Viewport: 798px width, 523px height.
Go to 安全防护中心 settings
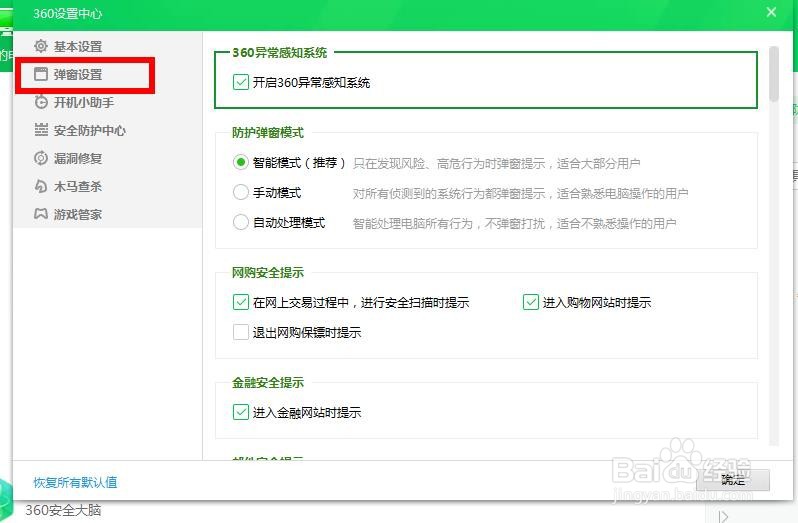click(90, 130)
